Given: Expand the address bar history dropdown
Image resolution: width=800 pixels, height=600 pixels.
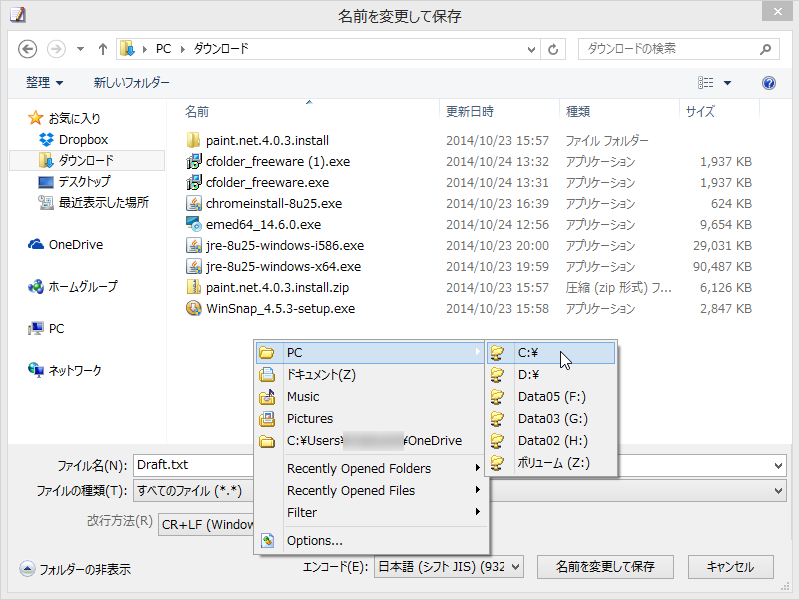Looking at the screenshot, I should coord(531,49).
